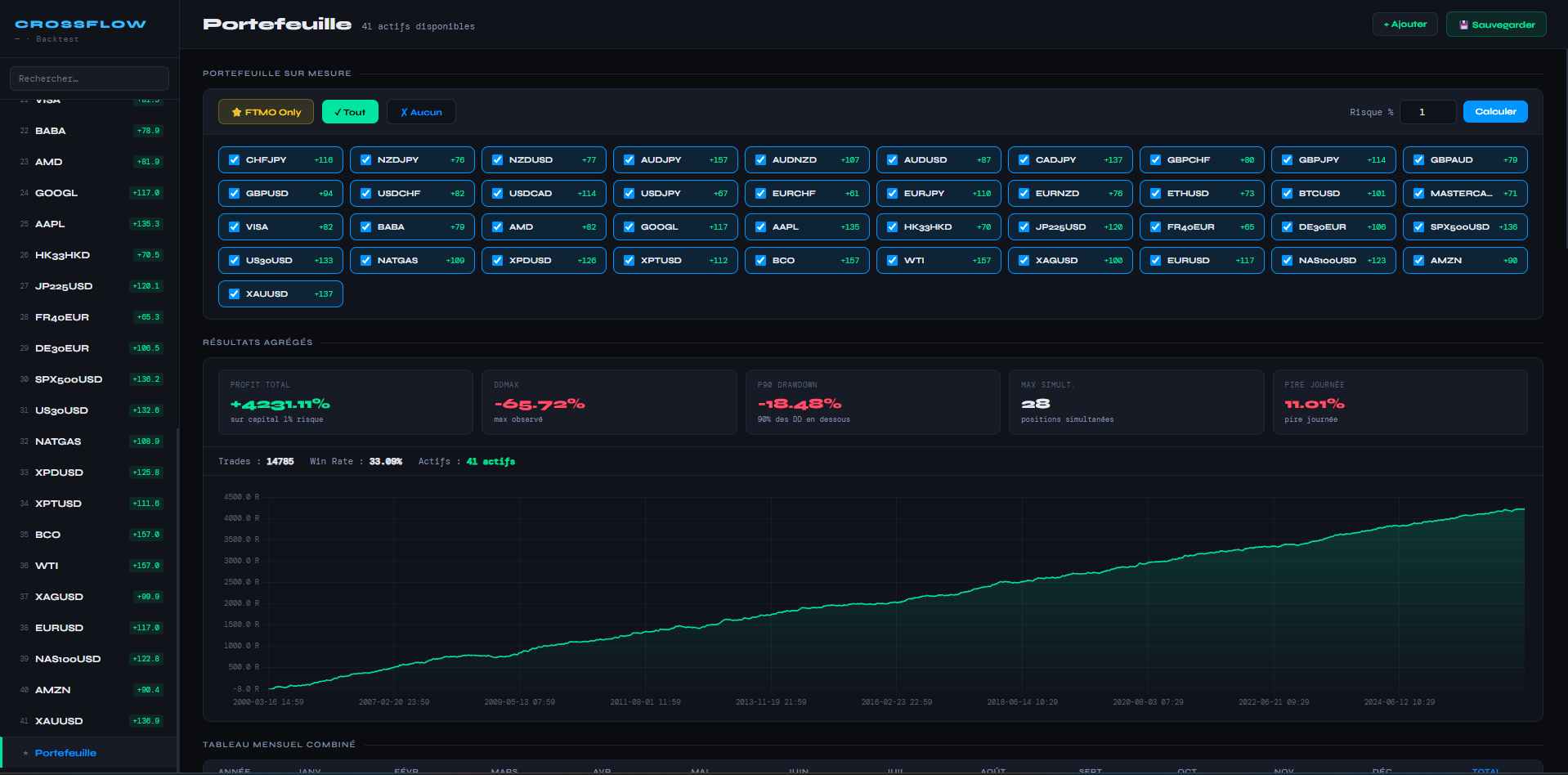1568x775 pixels.
Task: Click the P90 Drawdown -18.48% value
Action: 800,404
